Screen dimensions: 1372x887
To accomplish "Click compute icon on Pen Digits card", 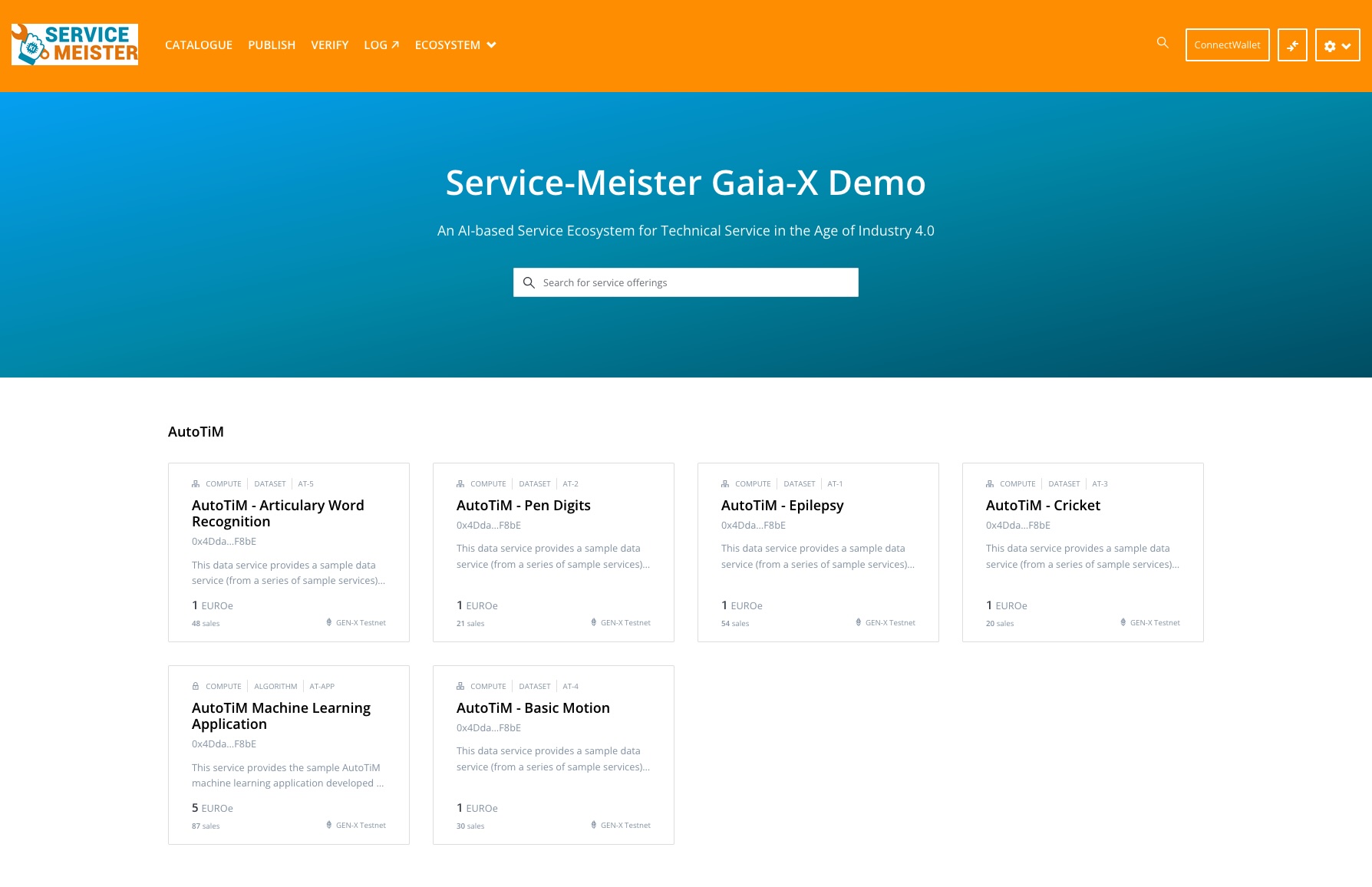I will pyautogui.click(x=460, y=484).
